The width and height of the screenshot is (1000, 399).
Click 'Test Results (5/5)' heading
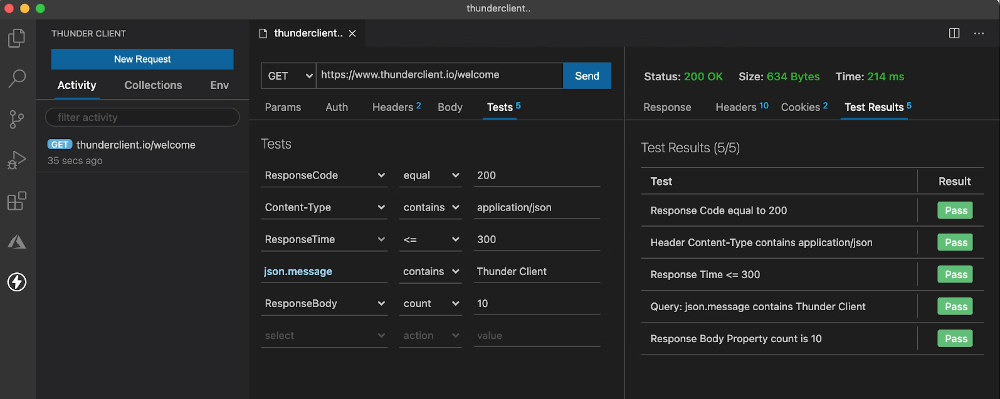click(690, 148)
